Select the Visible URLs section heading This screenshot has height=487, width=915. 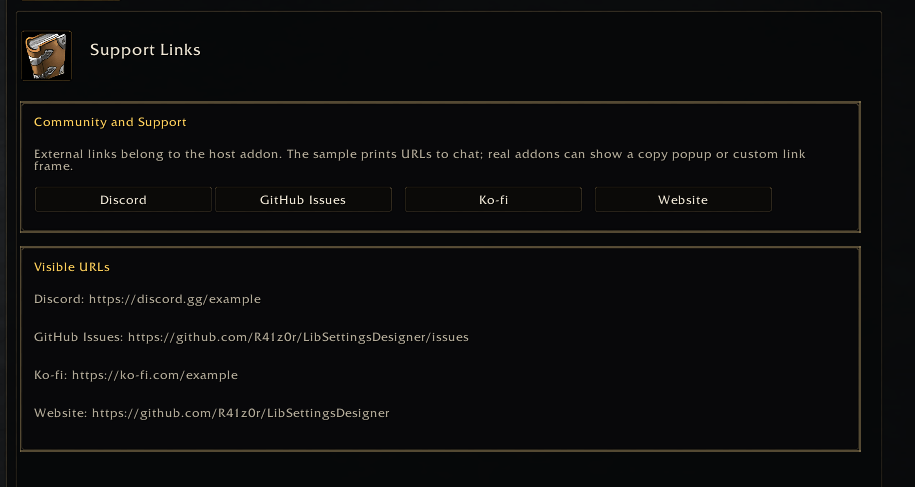click(x=72, y=267)
